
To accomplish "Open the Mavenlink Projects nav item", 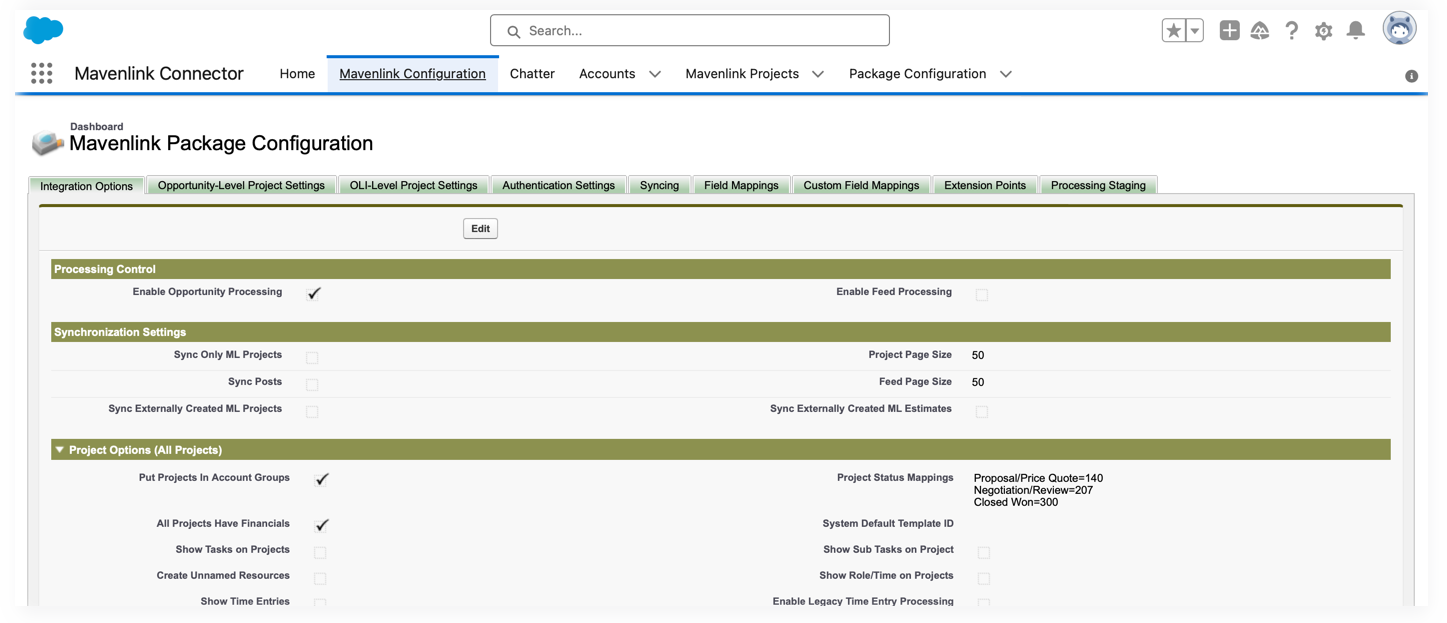I will (742, 74).
